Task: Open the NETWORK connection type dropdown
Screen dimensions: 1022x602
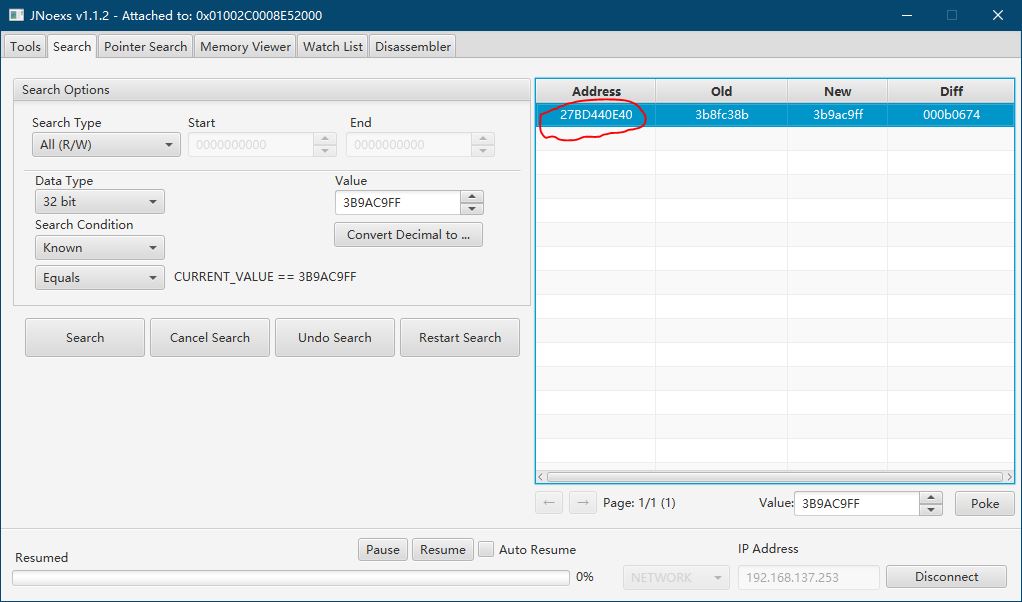Action: tap(676, 577)
